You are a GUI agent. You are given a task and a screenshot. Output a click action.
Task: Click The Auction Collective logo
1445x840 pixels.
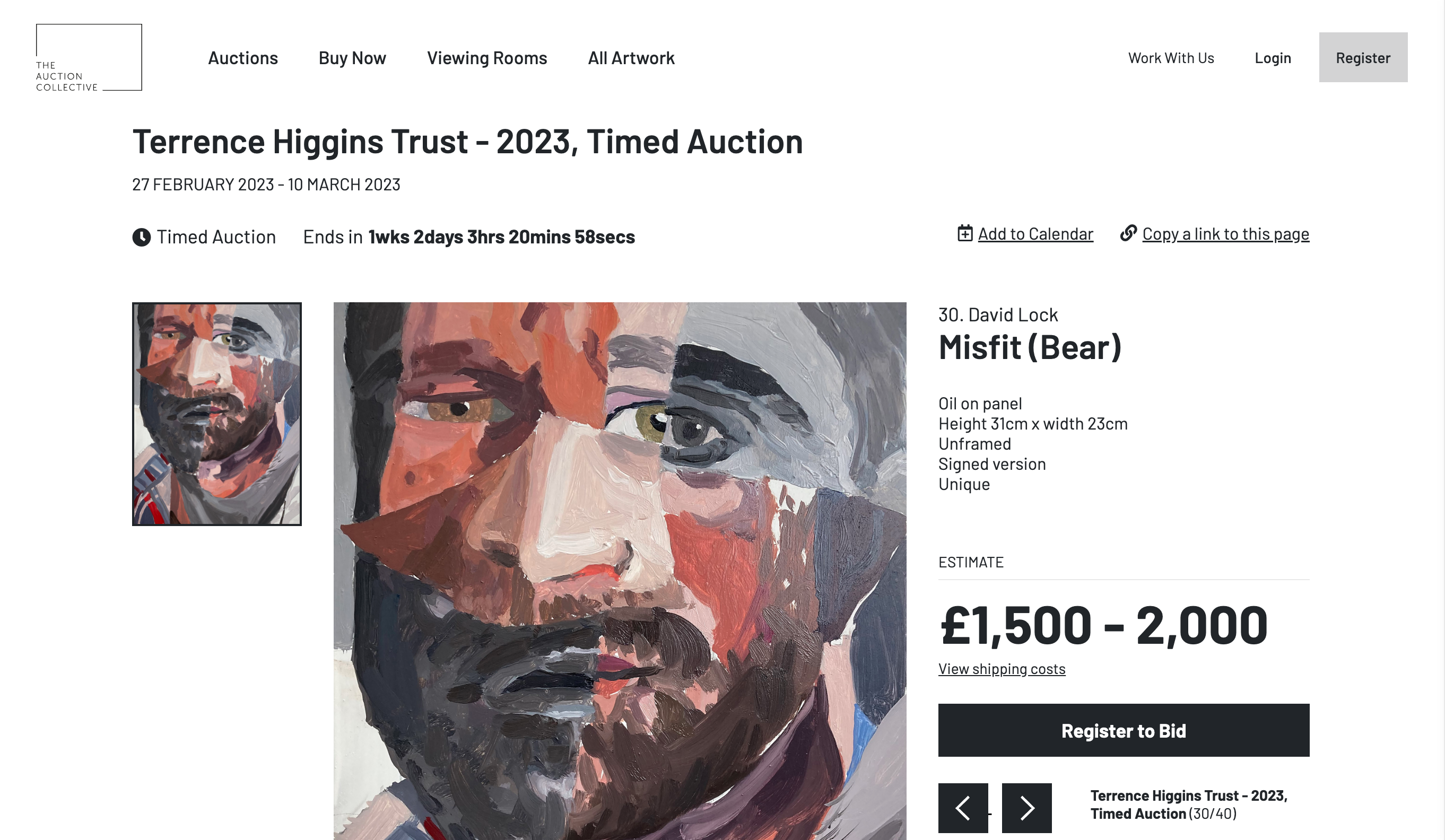pyautogui.click(x=89, y=57)
